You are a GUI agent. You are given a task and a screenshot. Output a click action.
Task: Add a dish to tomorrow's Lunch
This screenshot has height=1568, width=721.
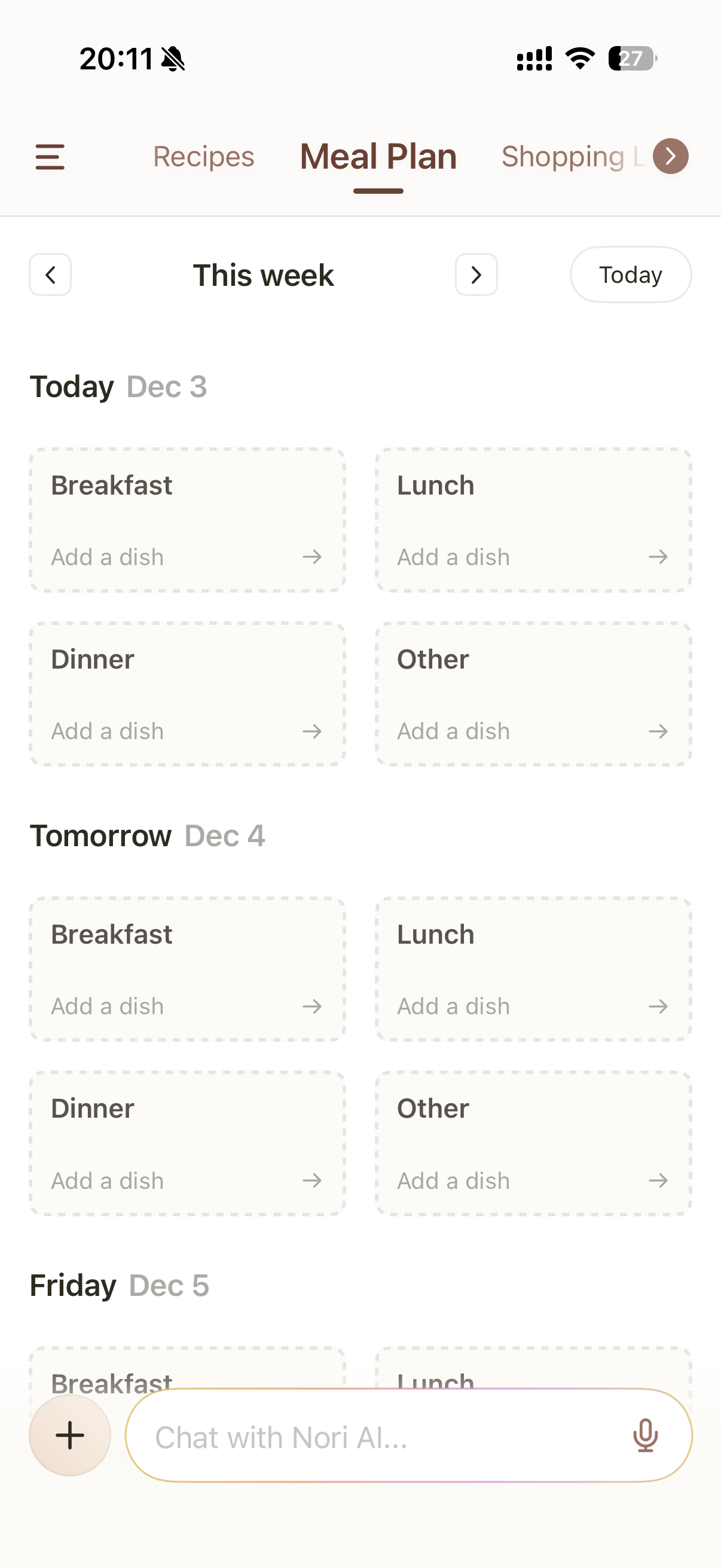[x=533, y=1006]
